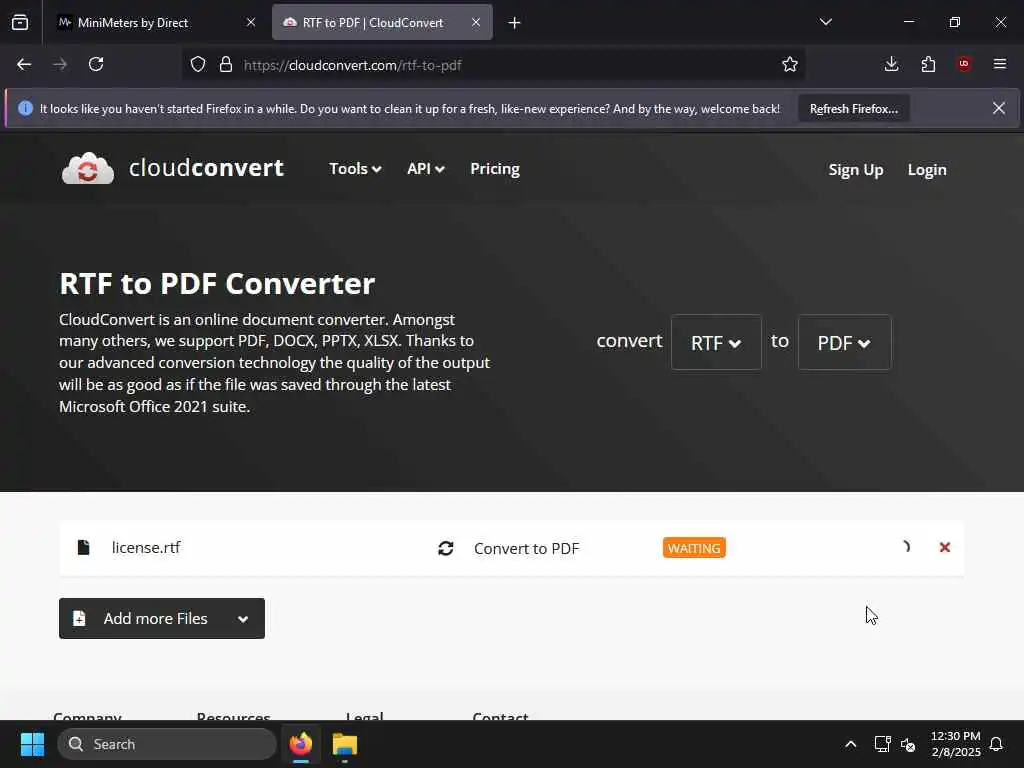
Task: Show hidden system tray icons
Action: [850, 744]
